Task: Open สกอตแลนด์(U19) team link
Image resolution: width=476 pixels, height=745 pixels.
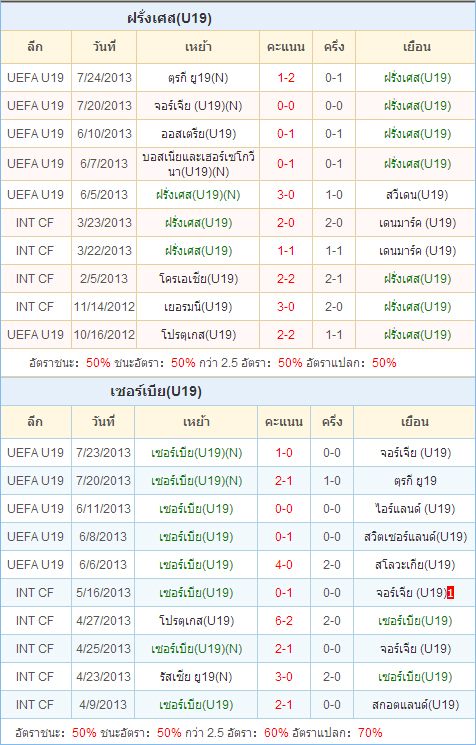Action: [415, 705]
